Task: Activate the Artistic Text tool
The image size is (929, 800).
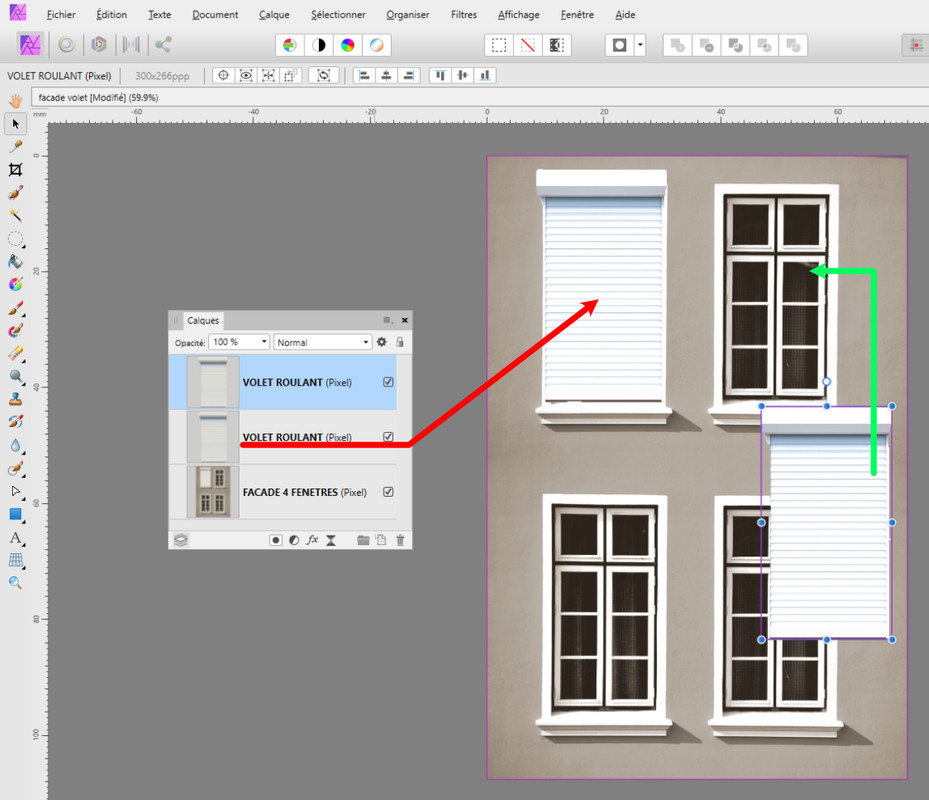Action: 15,537
